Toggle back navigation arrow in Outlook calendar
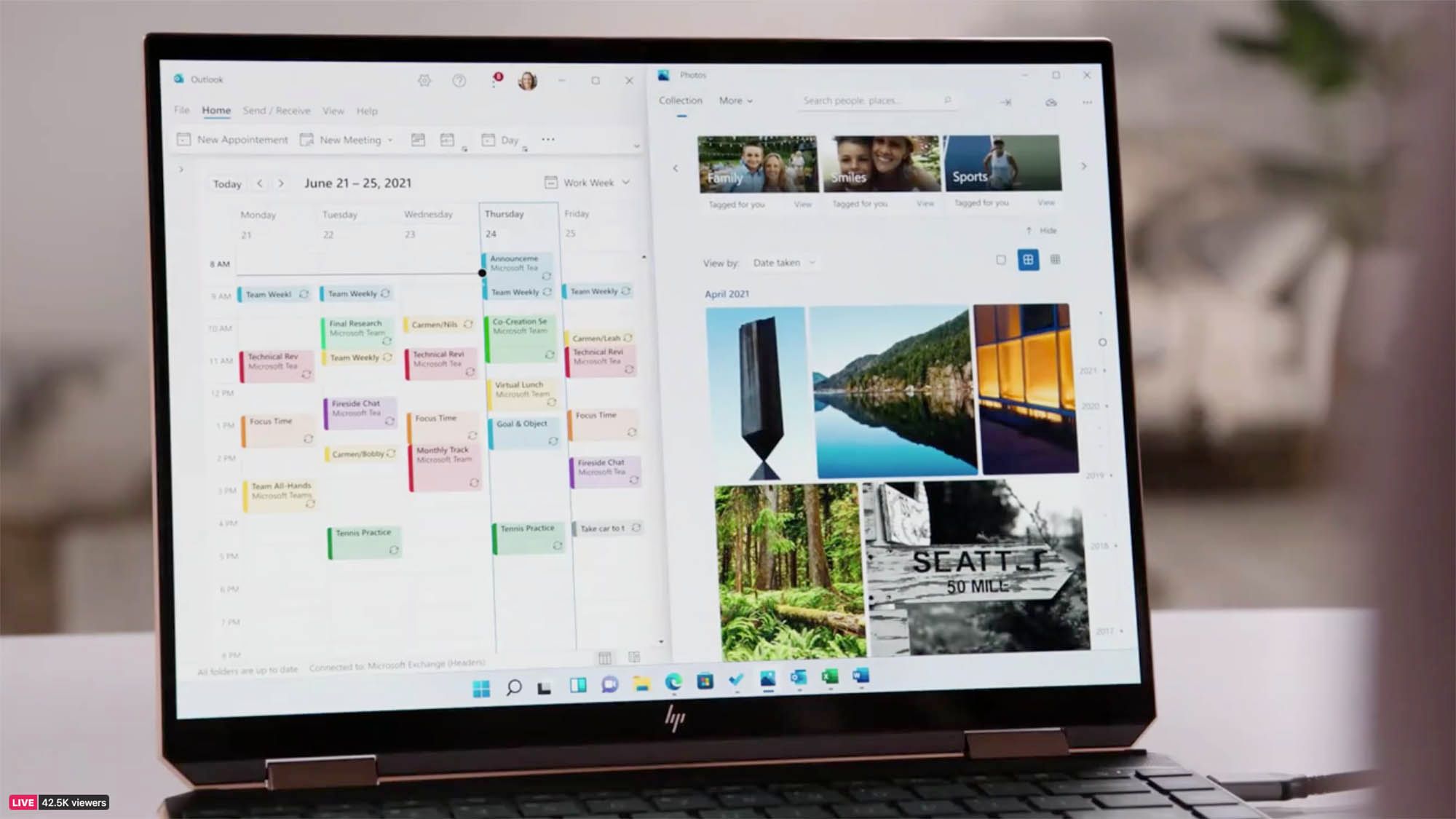The width and height of the screenshot is (1456, 819). point(261,183)
